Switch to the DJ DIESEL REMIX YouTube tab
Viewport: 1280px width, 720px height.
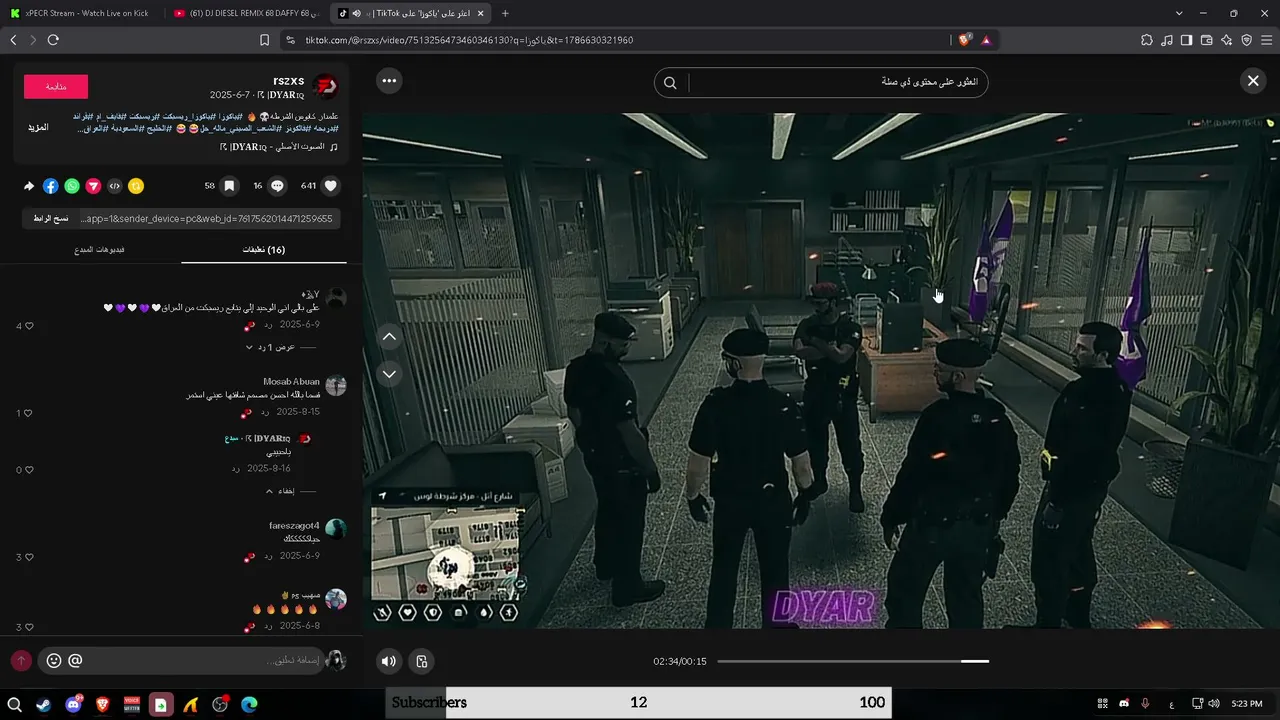pos(245,13)
